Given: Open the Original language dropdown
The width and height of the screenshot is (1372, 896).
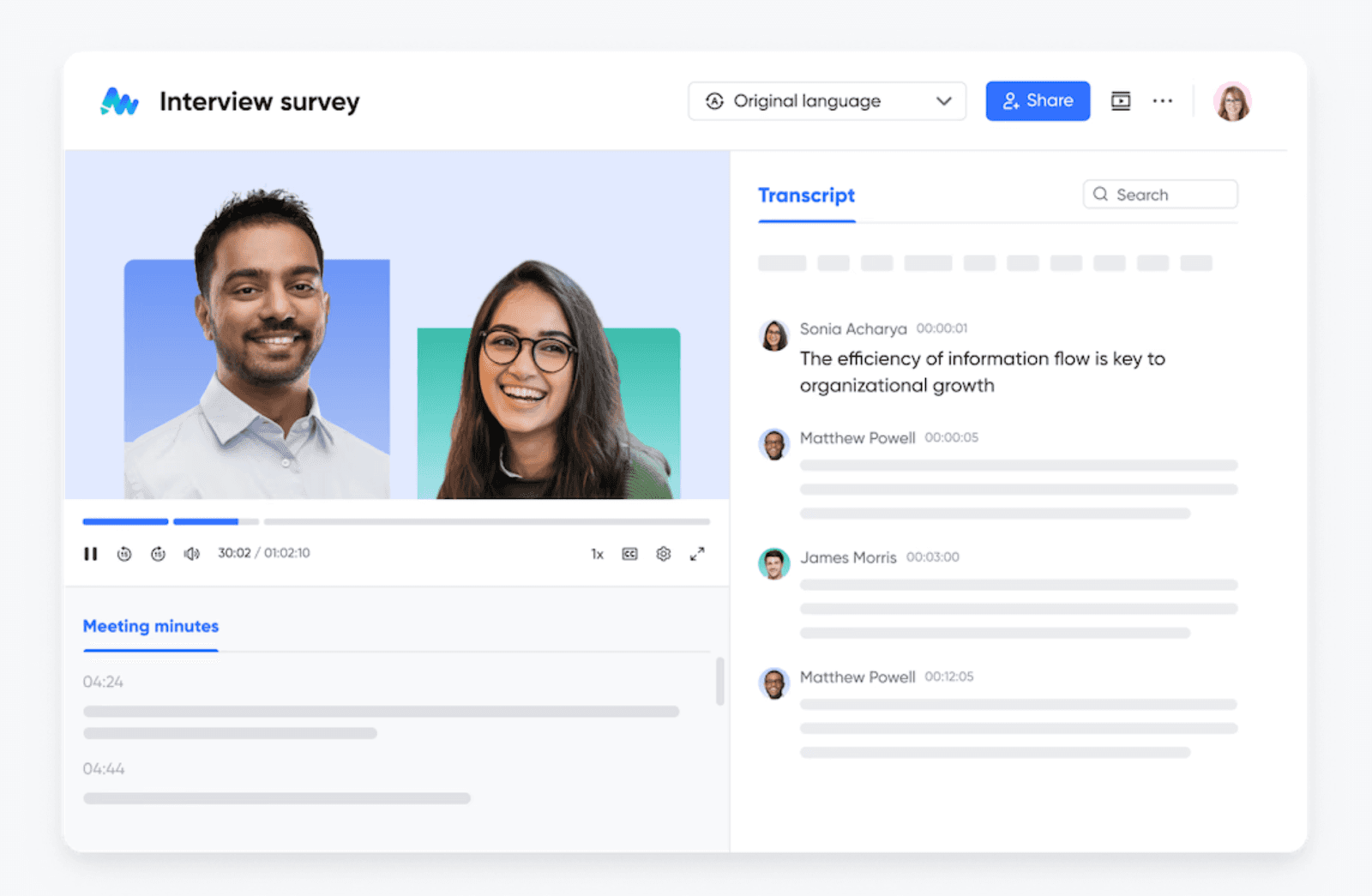Looking at the screenshot, I should point(827,101).
